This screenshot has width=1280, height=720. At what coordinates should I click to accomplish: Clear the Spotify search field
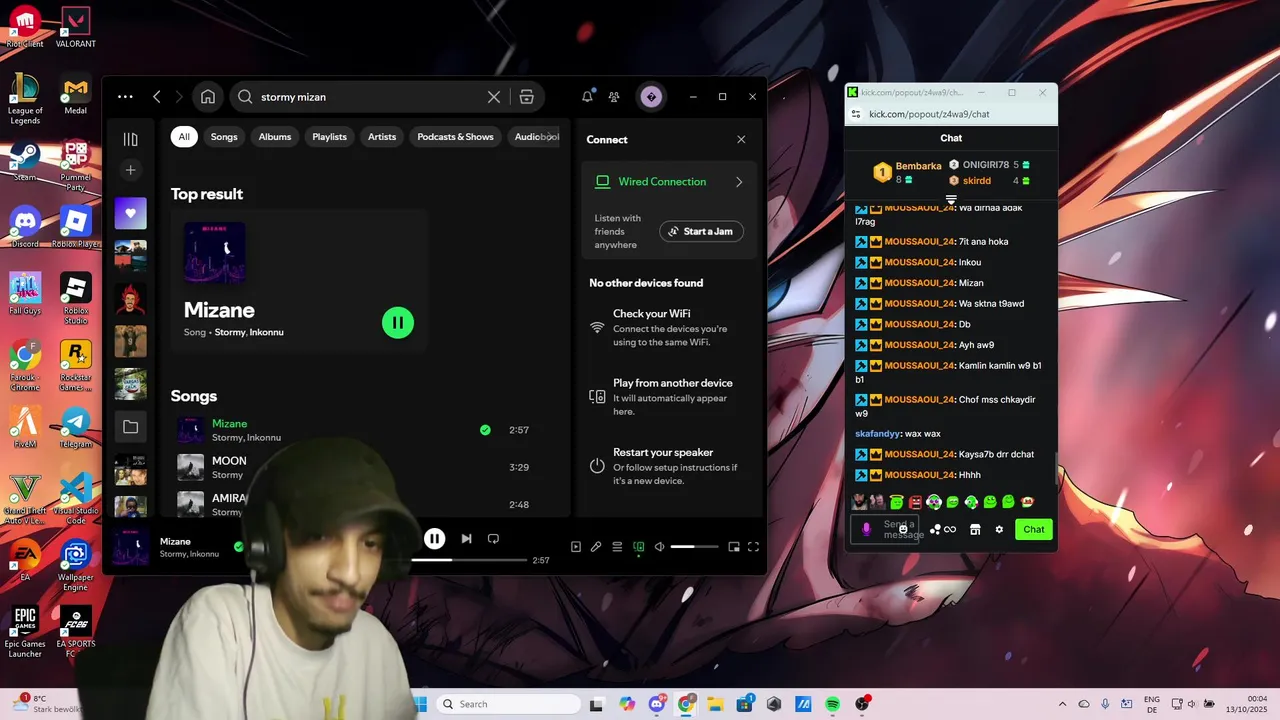pyautogui.click(x=493, y=97)
